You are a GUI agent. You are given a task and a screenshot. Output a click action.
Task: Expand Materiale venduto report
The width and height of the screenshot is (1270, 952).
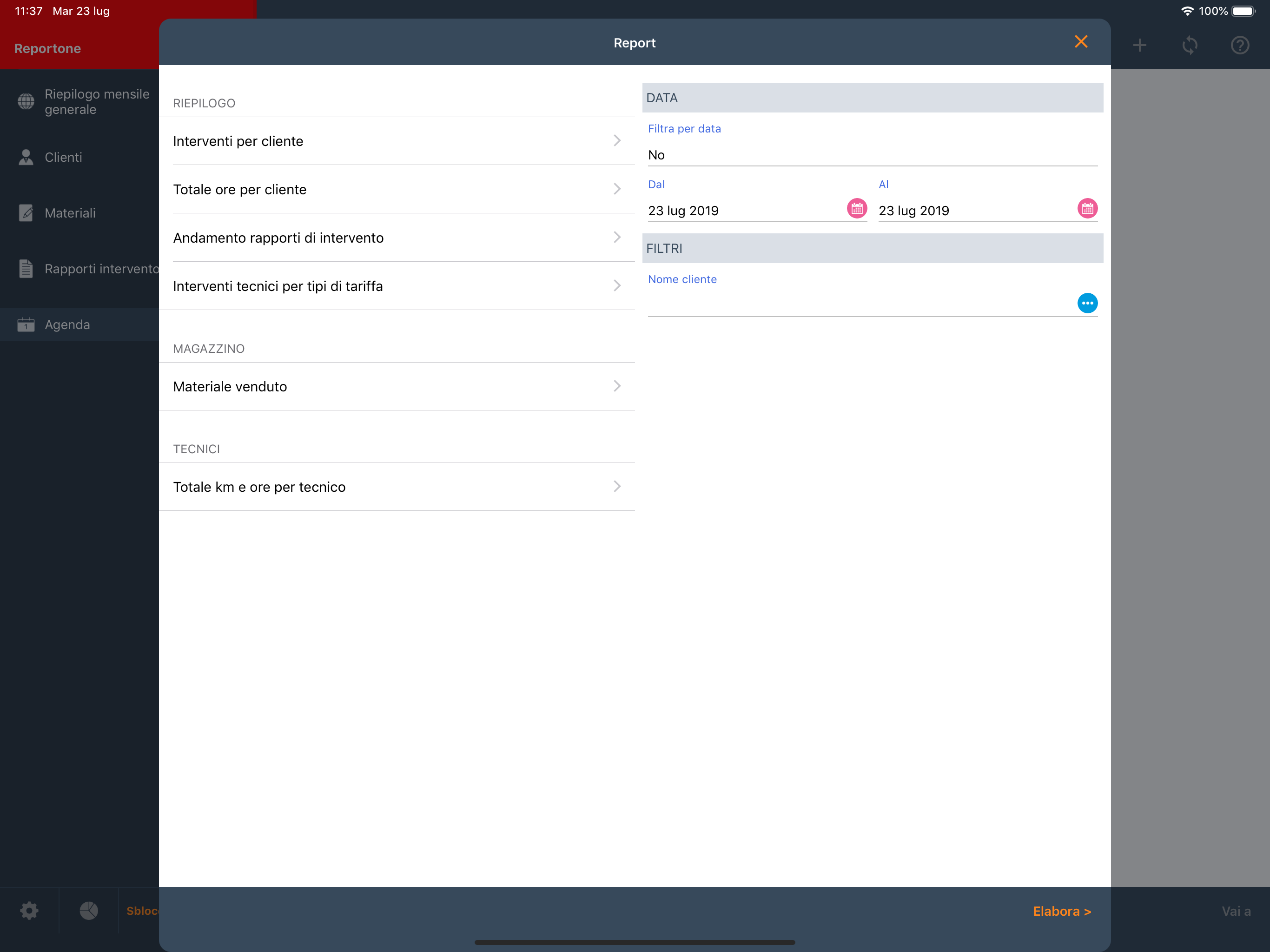pos(396,386)
